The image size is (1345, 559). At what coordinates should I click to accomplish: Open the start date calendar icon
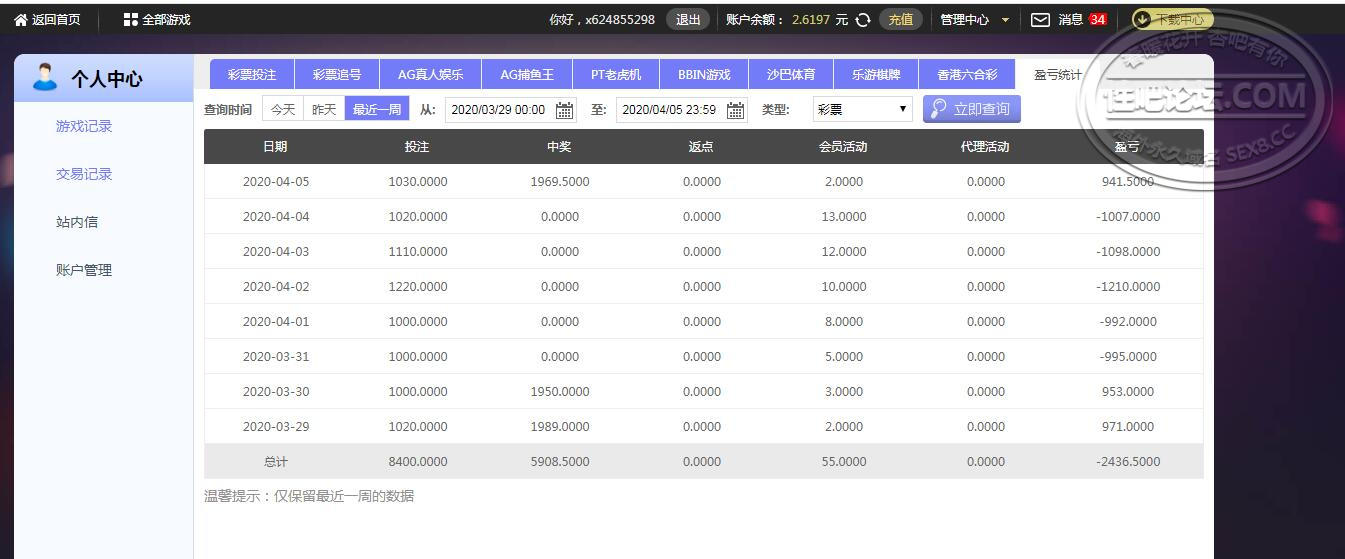coord(564,110)
